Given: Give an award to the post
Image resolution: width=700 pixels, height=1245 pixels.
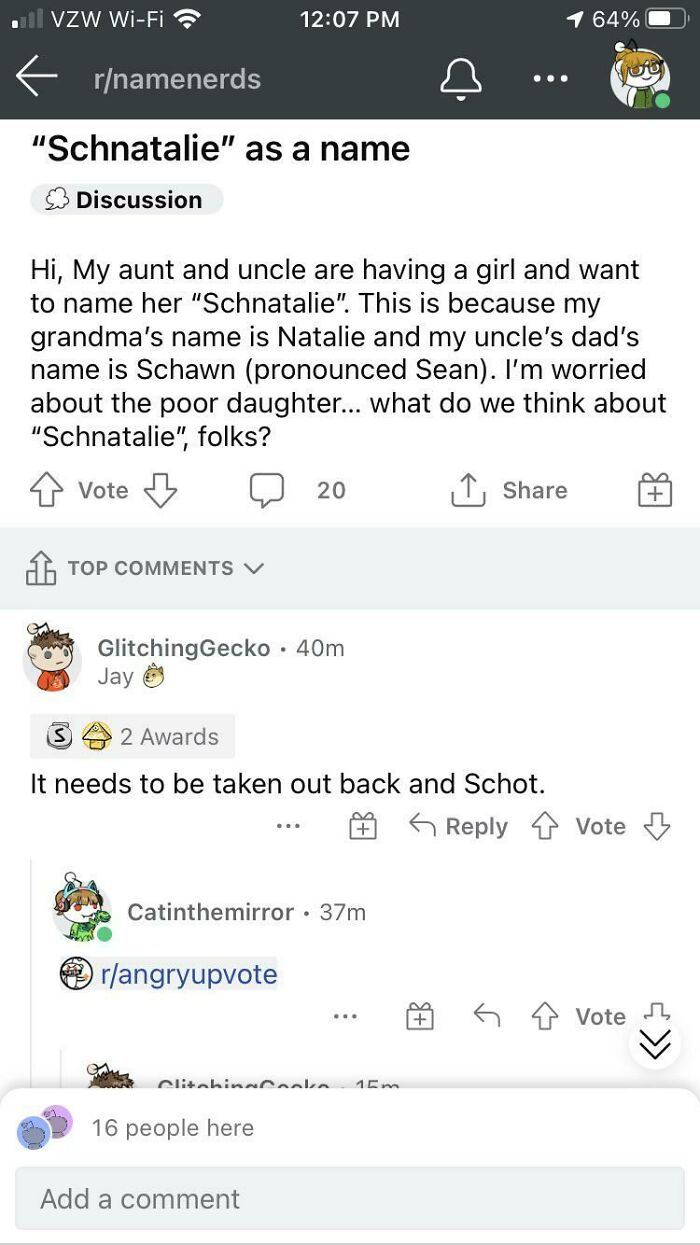Looking at the screenshot, I should (x=654, y=491).
